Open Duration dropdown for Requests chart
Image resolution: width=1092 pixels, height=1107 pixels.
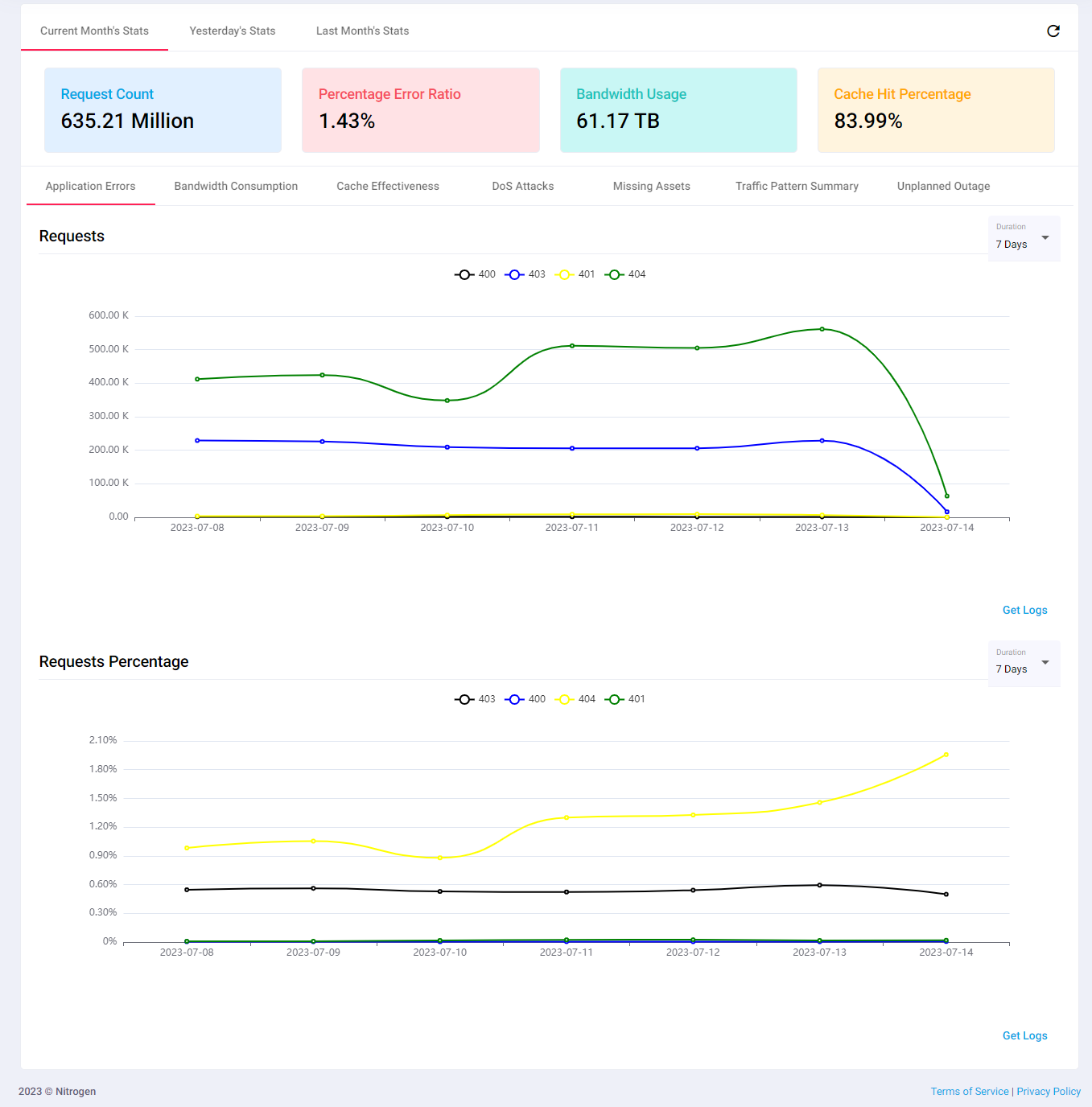tap(1024, 238)
